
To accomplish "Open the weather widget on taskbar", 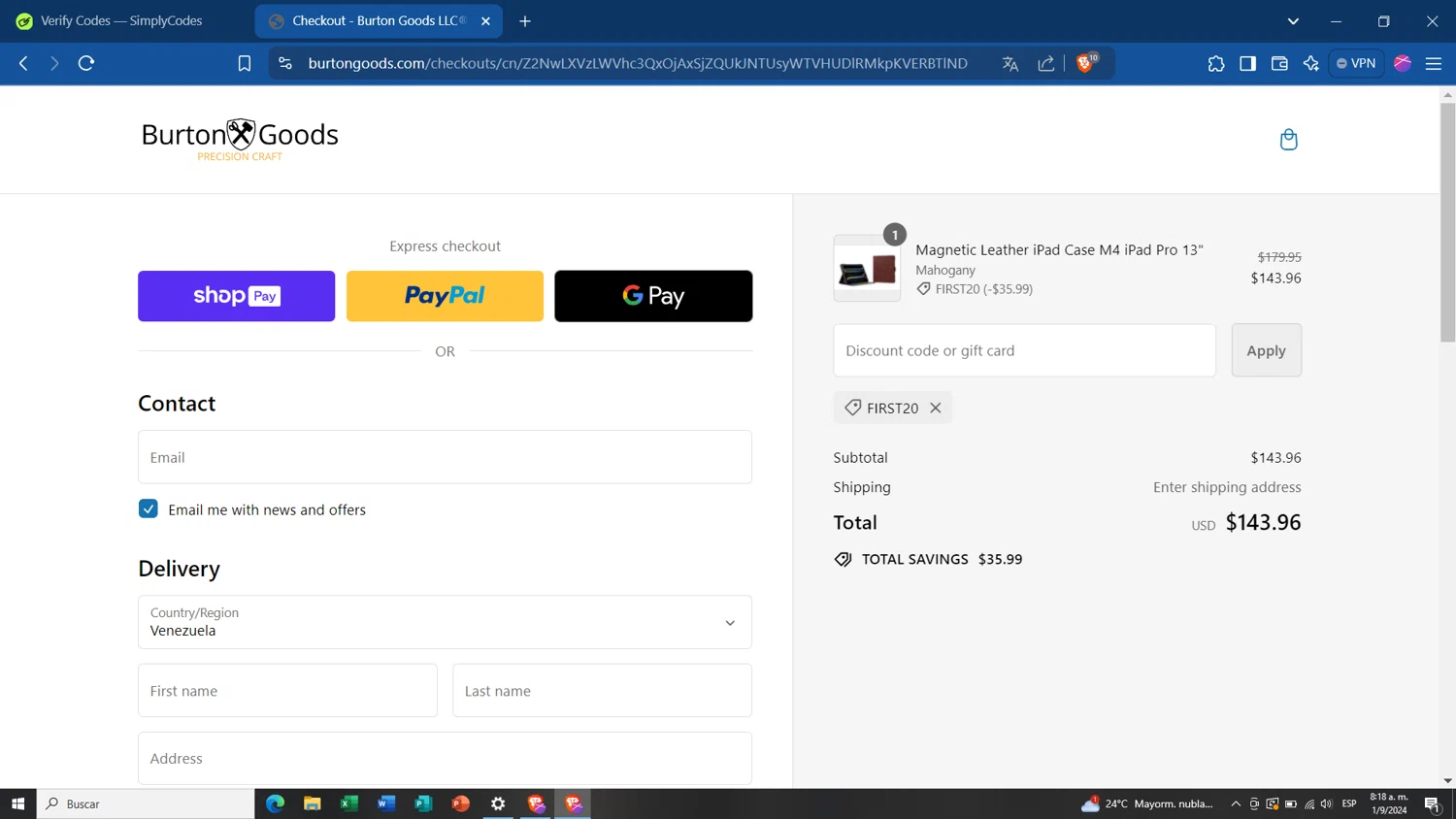I will (1147, 803).
